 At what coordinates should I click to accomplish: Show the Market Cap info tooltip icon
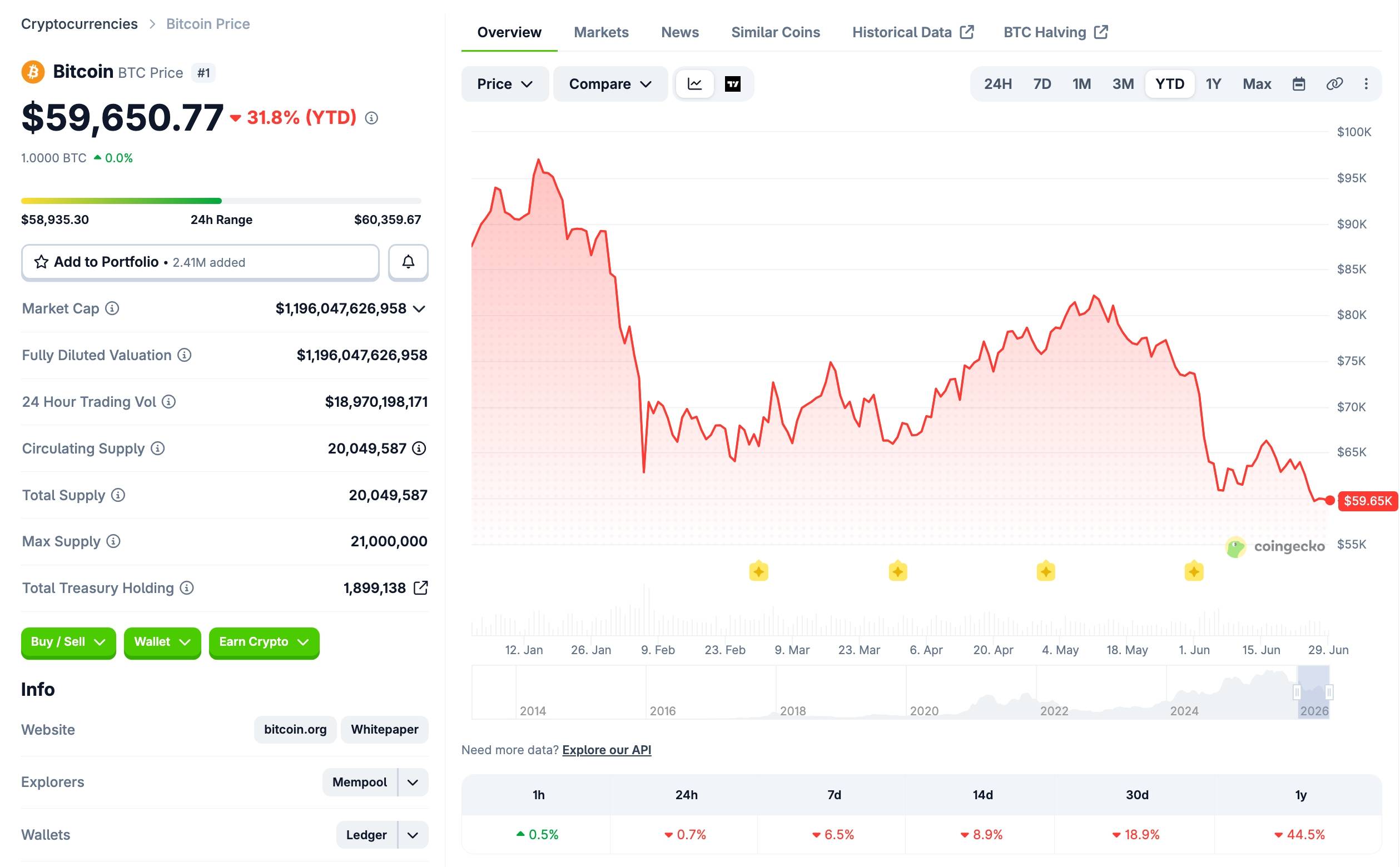[x=112, y=308]
